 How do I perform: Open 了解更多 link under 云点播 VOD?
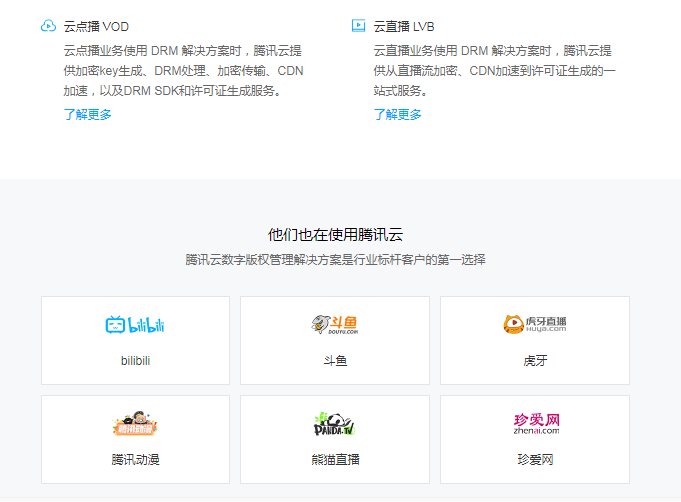point(87,115)
